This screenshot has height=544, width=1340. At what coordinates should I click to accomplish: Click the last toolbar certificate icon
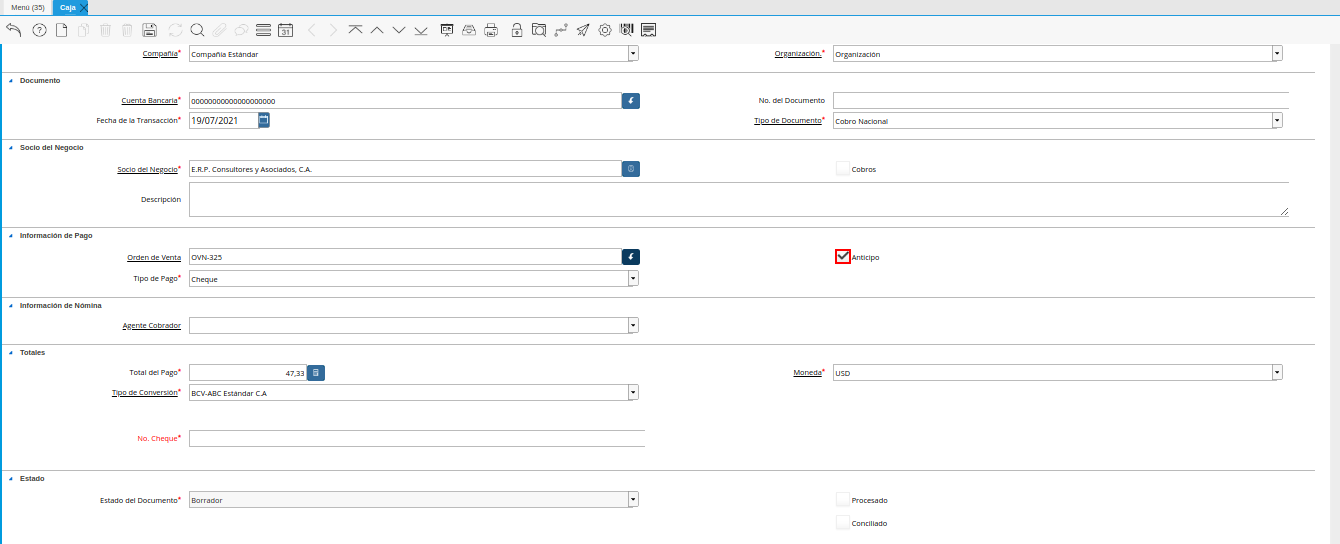coord(649,30)
